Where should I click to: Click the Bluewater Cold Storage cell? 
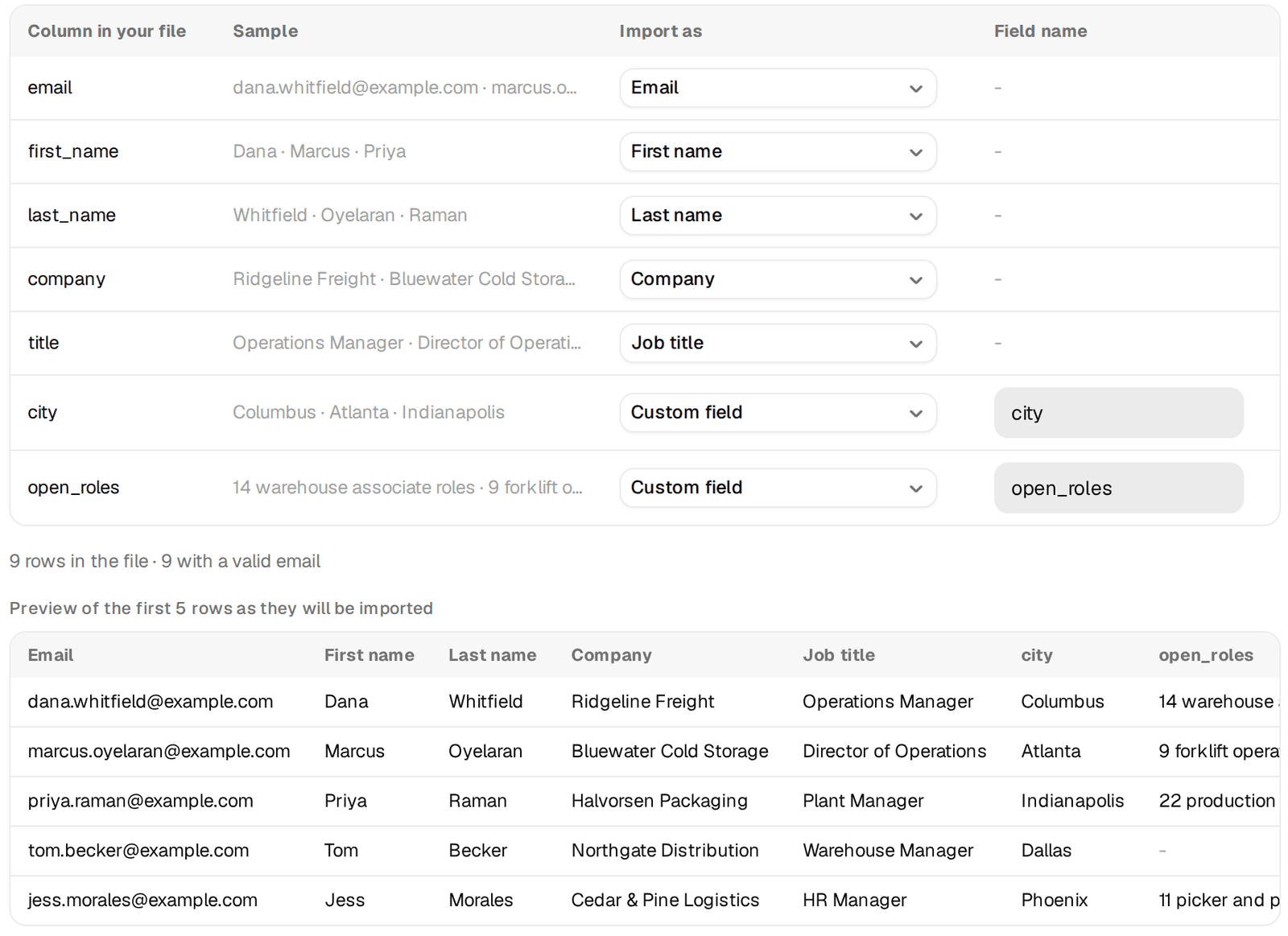[670, 752]
